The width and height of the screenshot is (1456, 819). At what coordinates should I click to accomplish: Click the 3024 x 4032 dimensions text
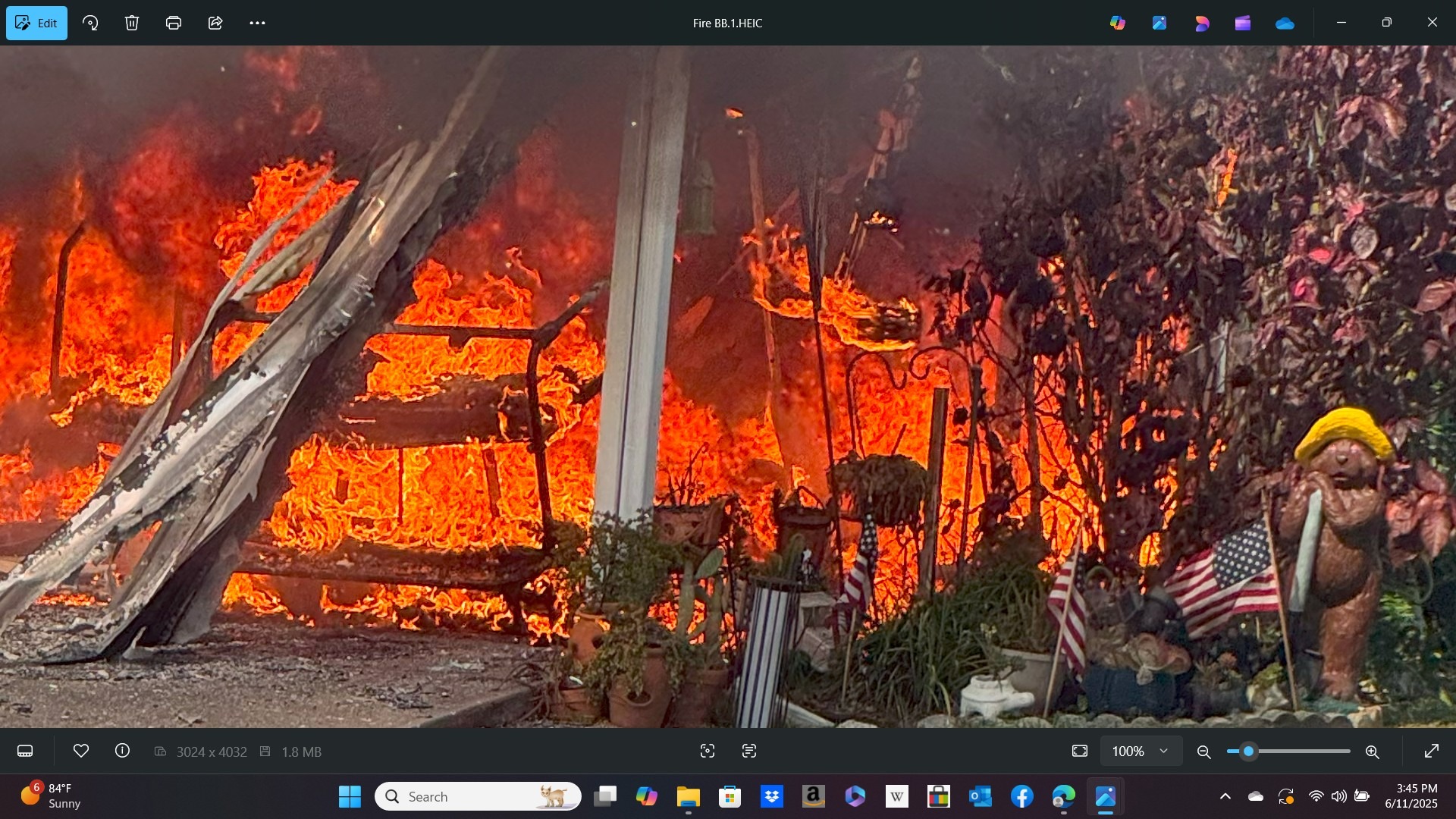coord(212,752)
